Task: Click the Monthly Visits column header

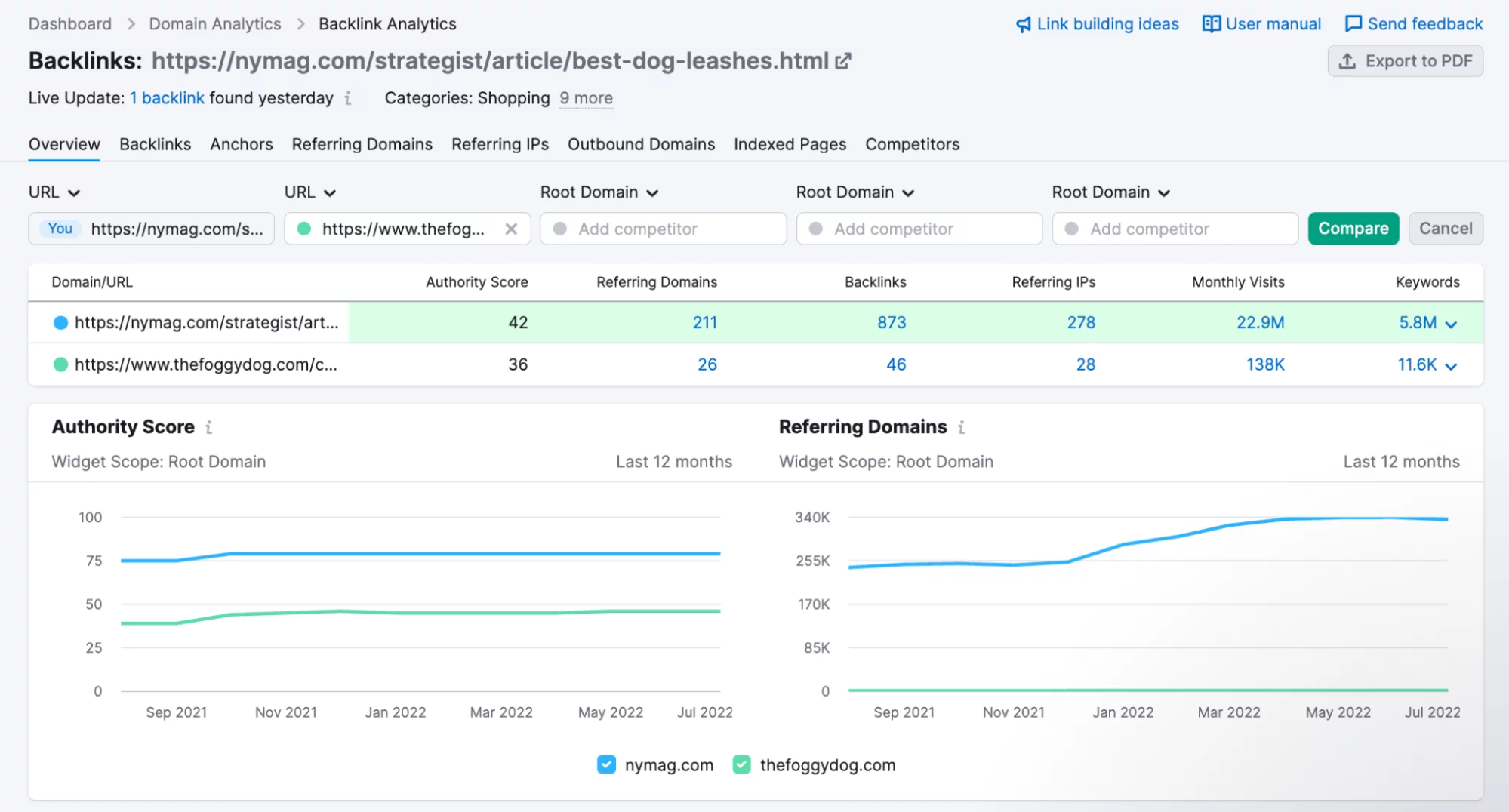Action: 1238,282
